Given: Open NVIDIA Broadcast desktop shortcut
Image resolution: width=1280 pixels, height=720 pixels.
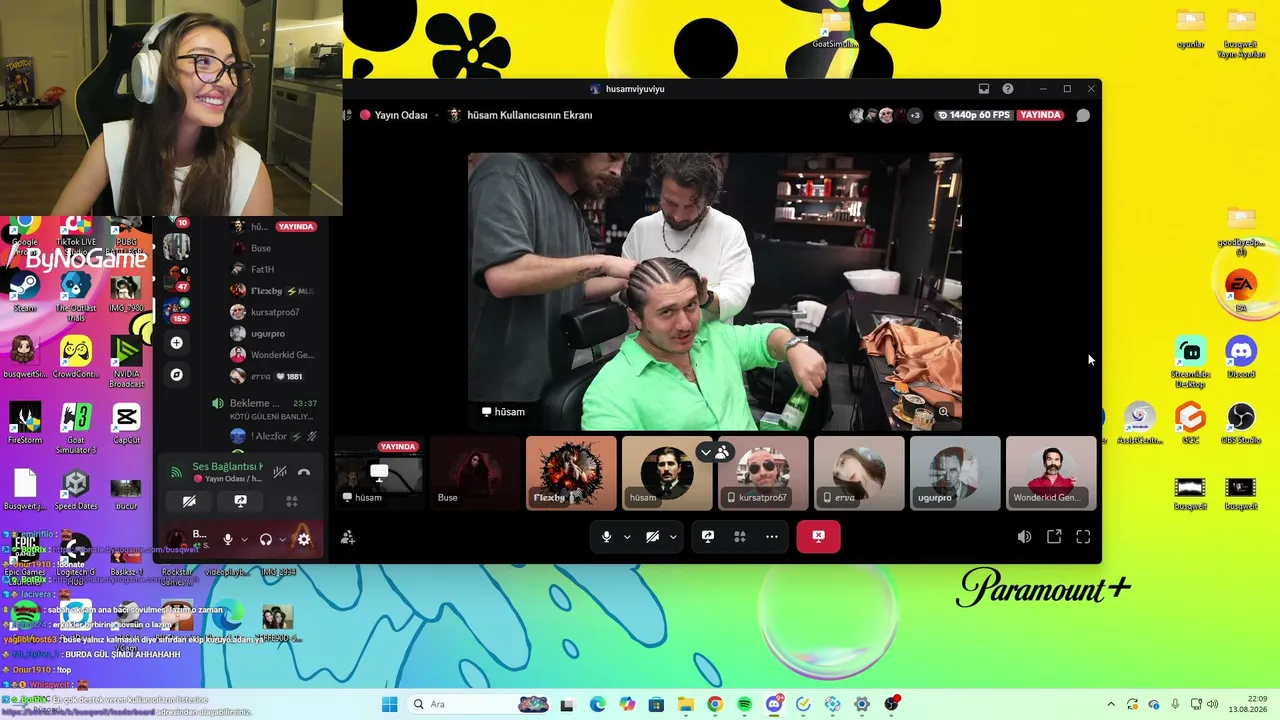Looking at the screenshot, I should pos(126,362).
